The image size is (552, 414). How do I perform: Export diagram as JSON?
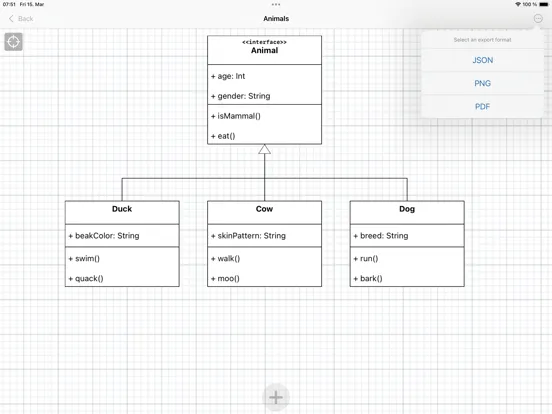coord(482,60)
